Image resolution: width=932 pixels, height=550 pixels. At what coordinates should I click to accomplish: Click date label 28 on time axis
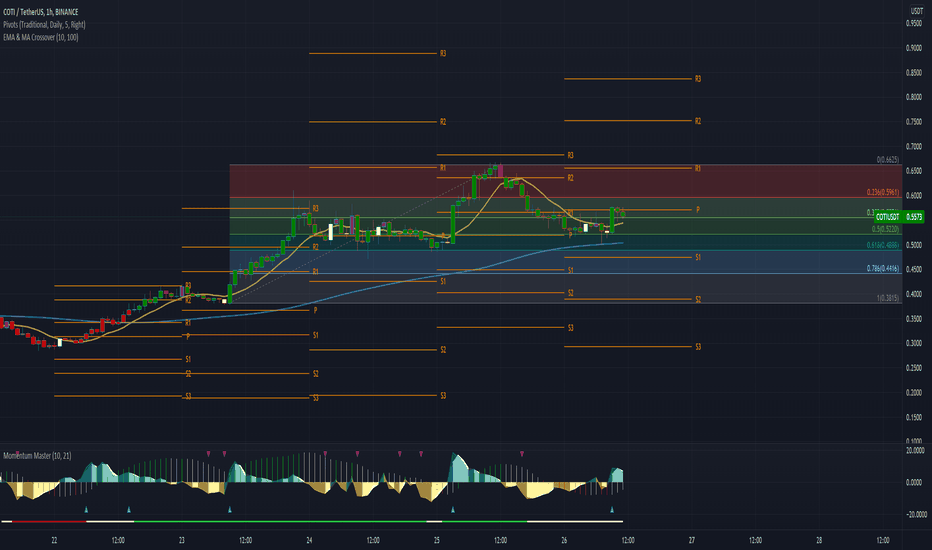point(819,540)
